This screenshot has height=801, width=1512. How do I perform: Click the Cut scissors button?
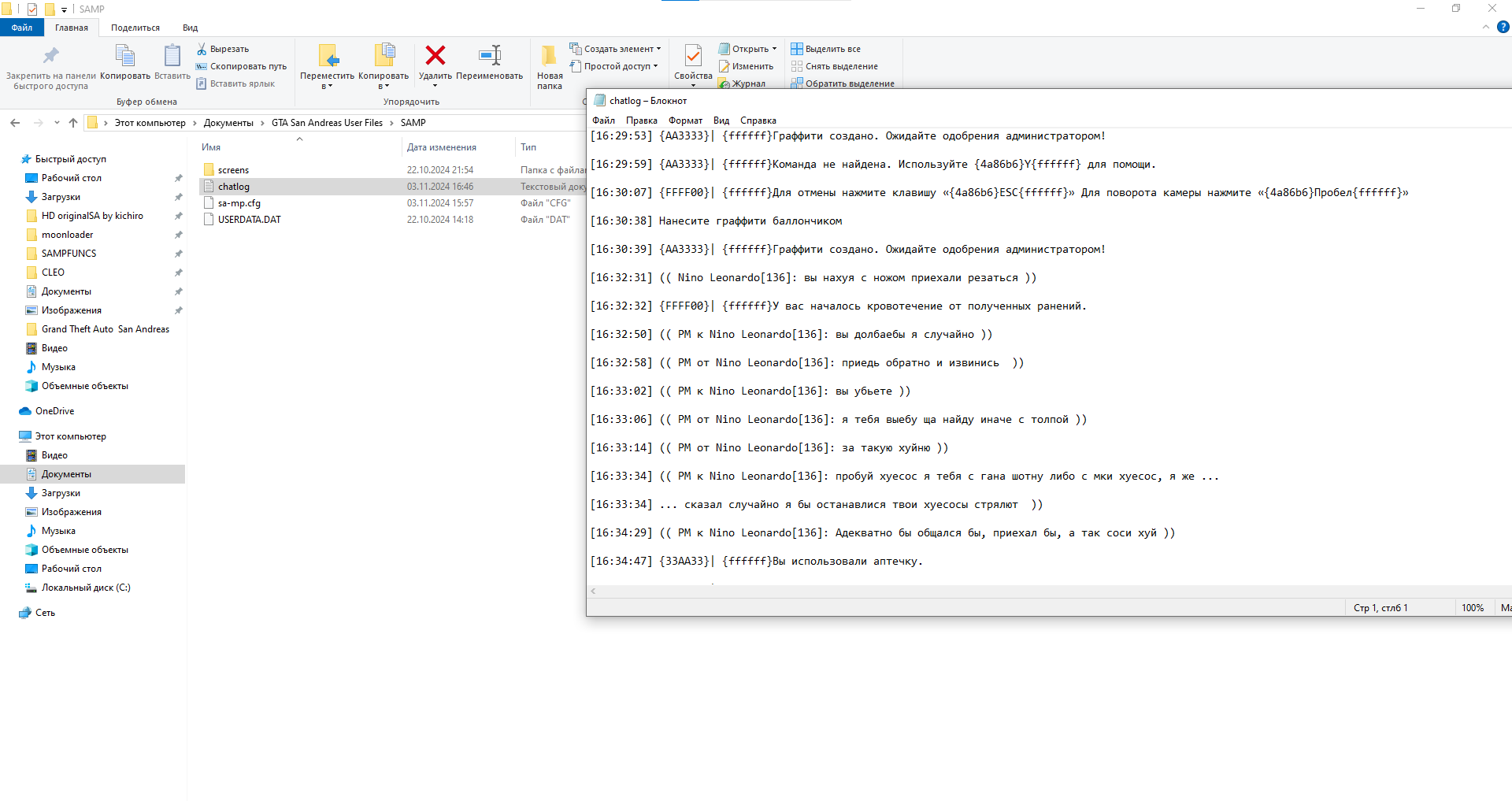(223, 49)
